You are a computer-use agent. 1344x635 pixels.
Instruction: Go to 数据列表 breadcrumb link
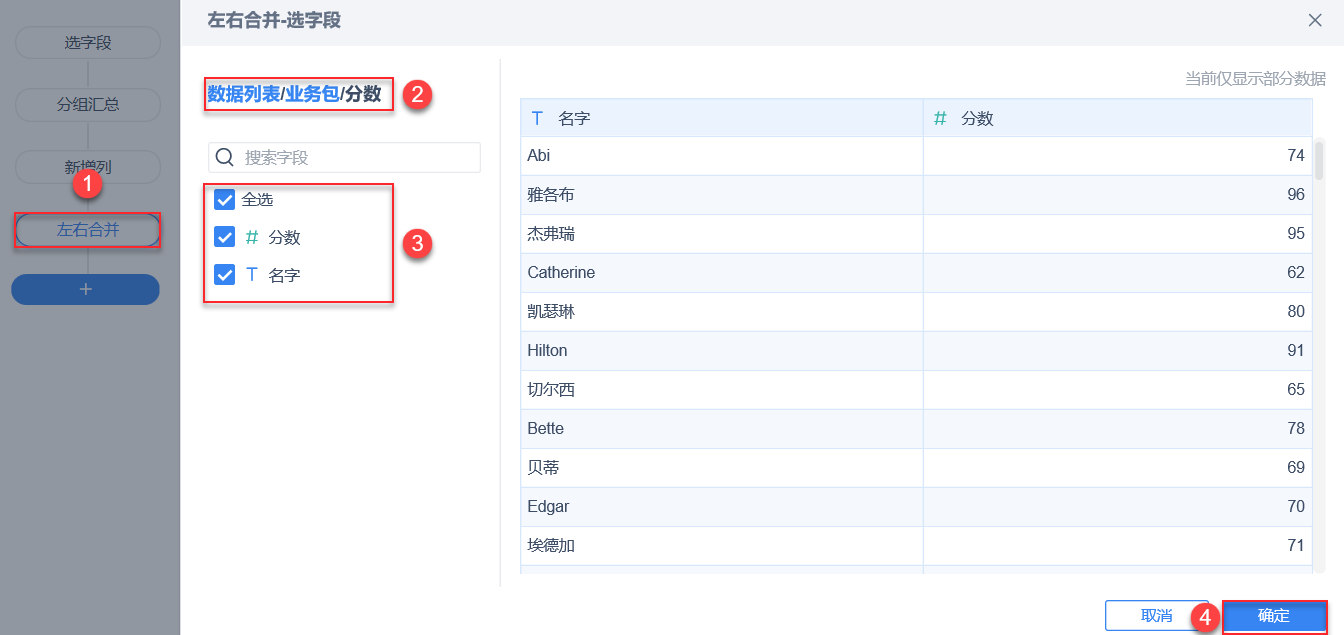click(x=243, y=95)
